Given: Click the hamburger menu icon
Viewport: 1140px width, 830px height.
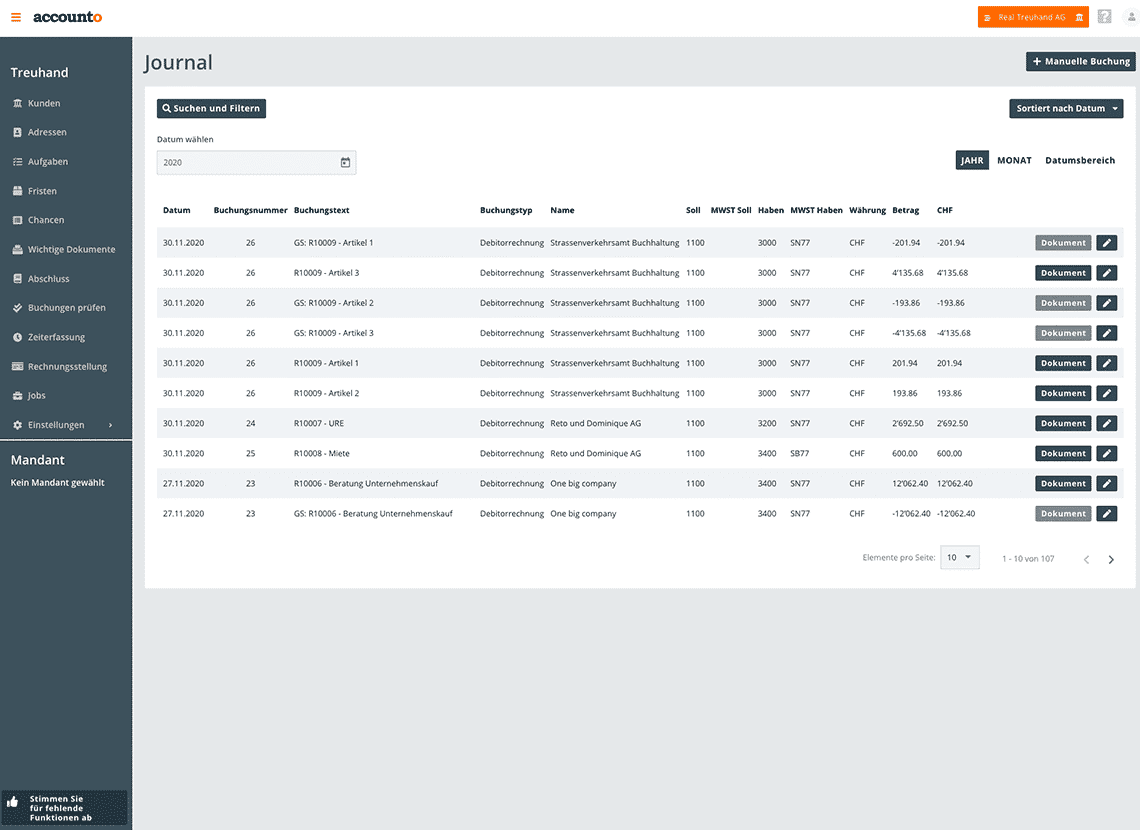Looking at the screenshot, I should coord(16,18).
